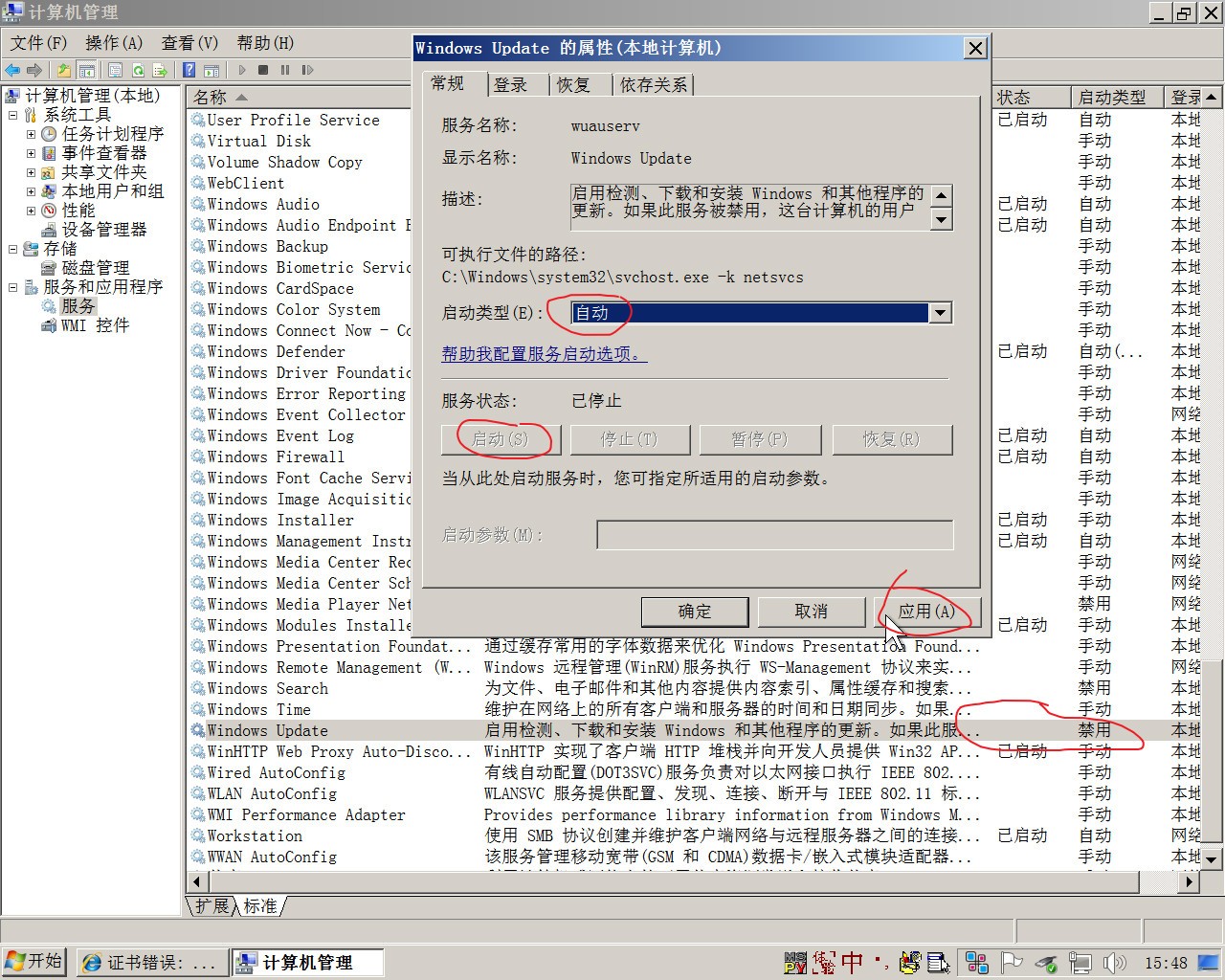Click the 开始 Start button
The image size is (1225, 980).
[33, 962]
